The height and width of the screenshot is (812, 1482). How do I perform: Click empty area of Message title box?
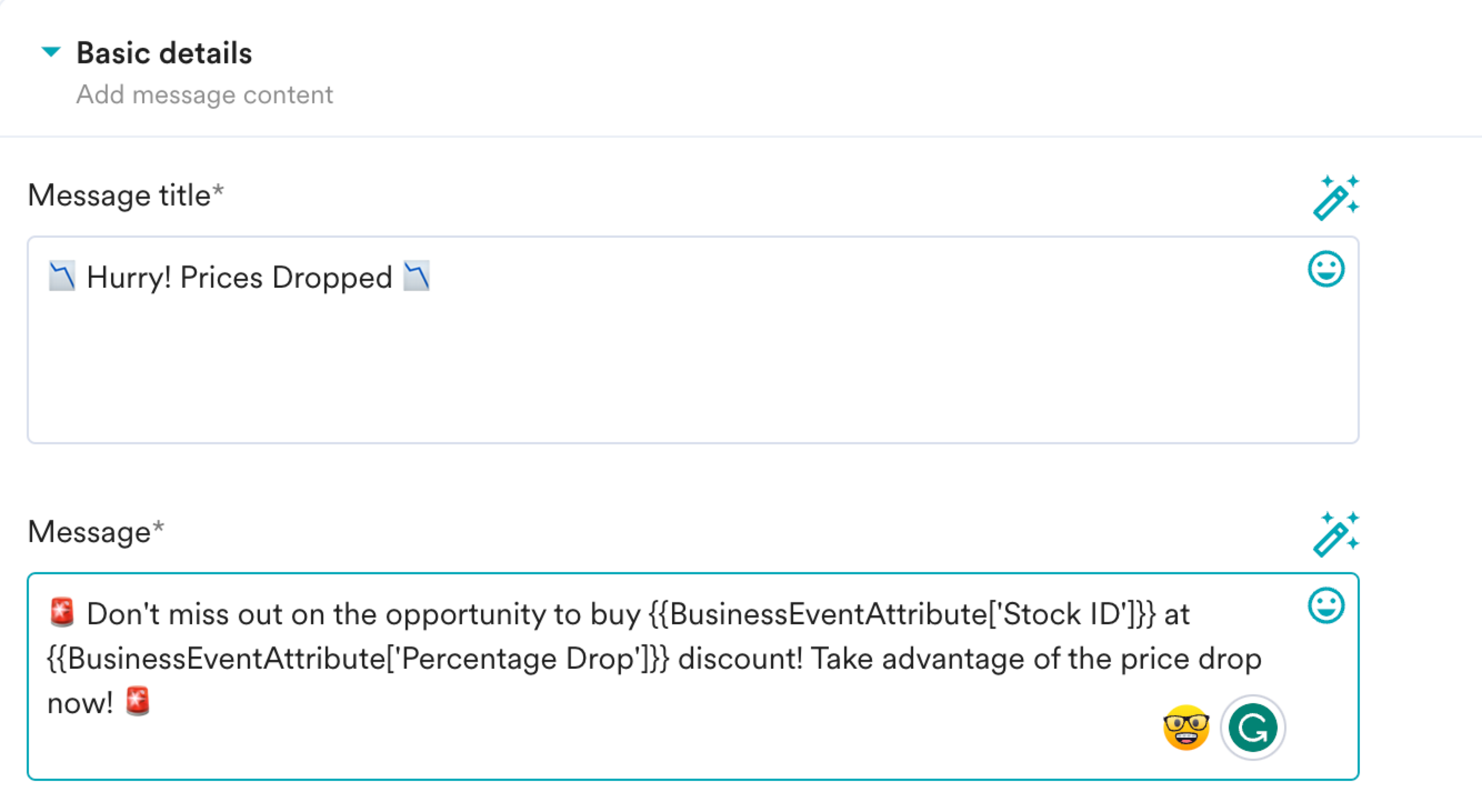693,368
